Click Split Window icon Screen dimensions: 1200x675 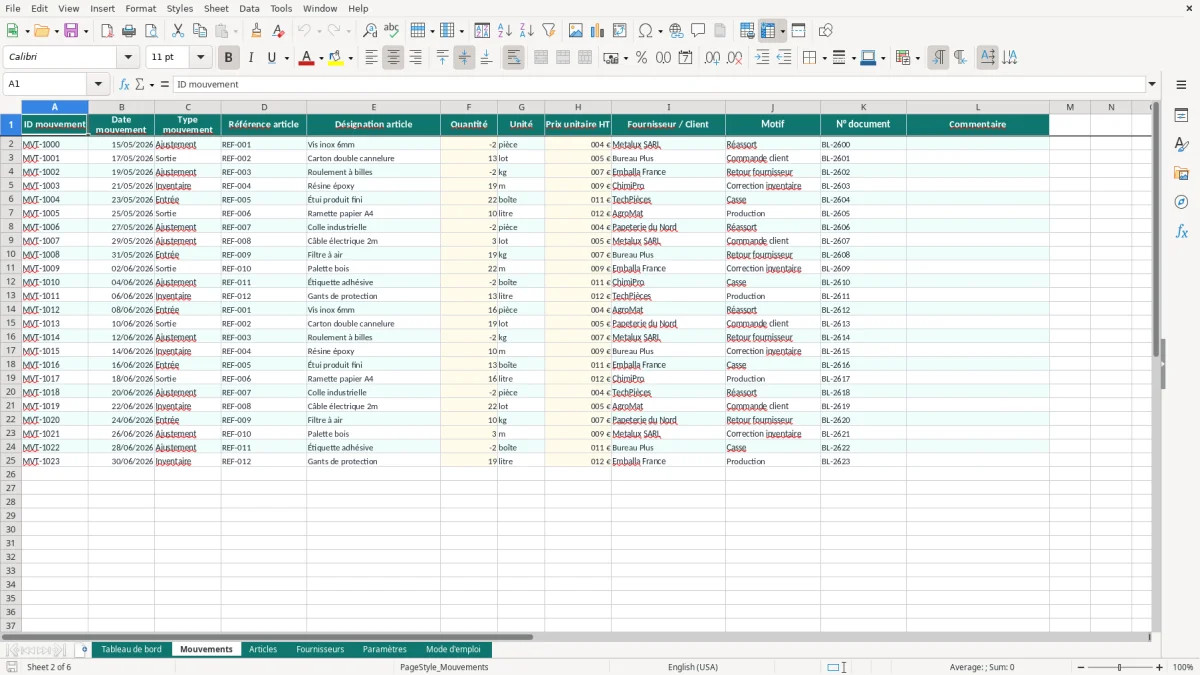(798, 31)
